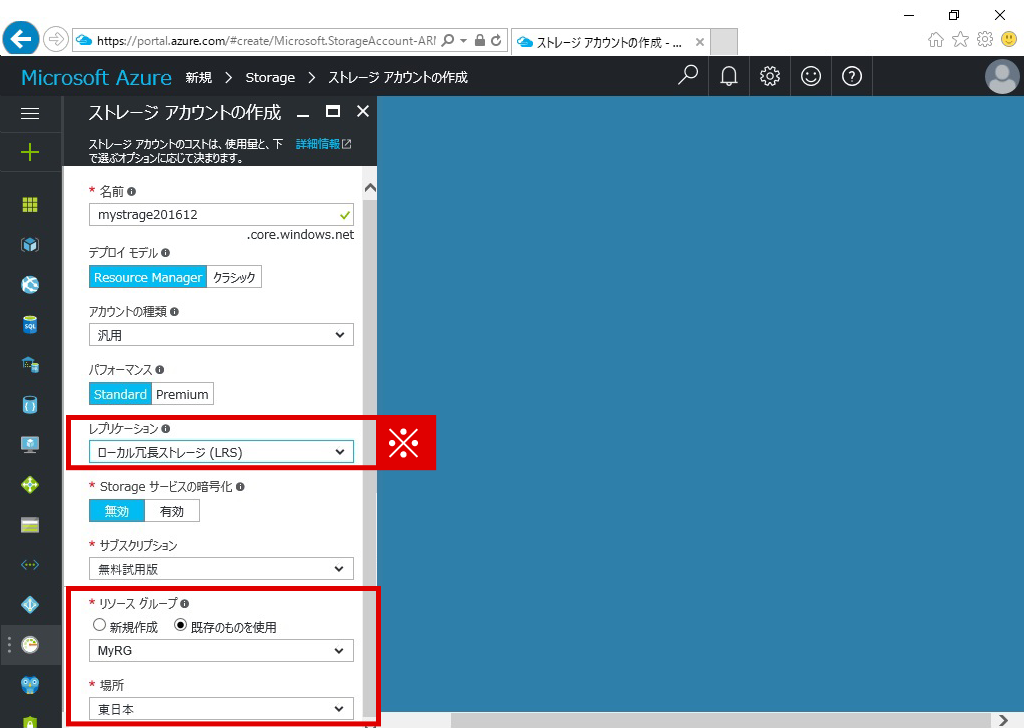Open Virtual machines monitor icon in sidebar
This screenshot has width=1024, height=728.
[x=30, y=445]
